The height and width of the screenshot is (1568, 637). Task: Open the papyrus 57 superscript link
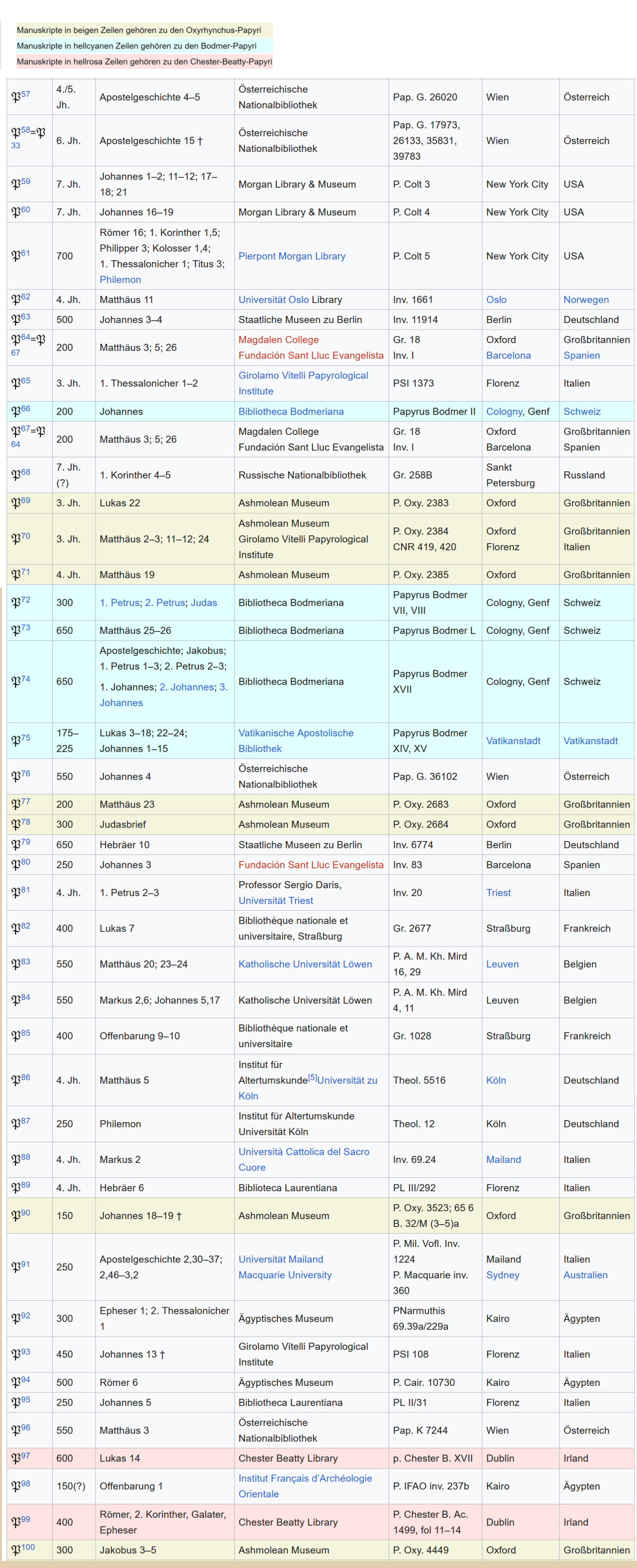tap(25, 94)
